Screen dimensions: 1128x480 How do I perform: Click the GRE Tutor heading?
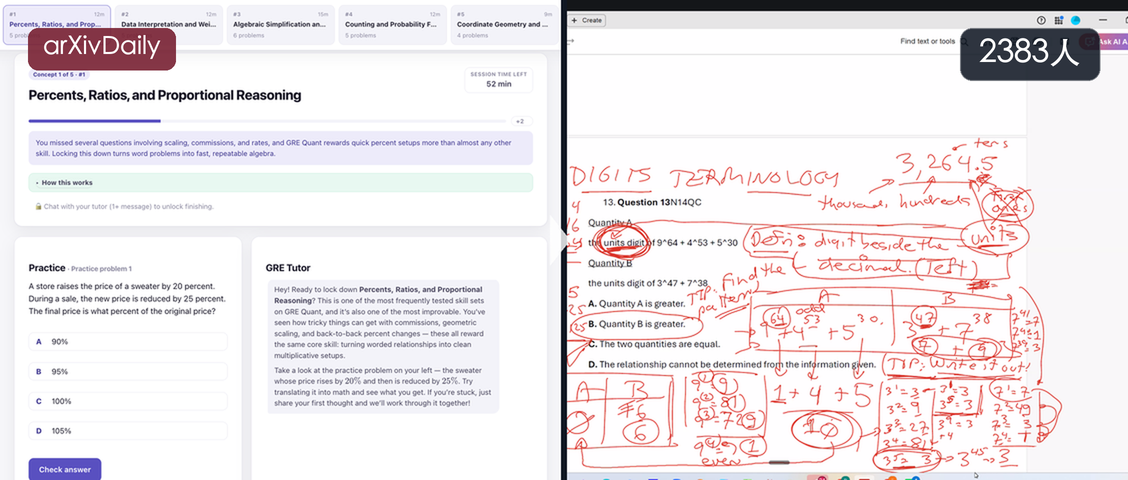(x=288, y=268)
